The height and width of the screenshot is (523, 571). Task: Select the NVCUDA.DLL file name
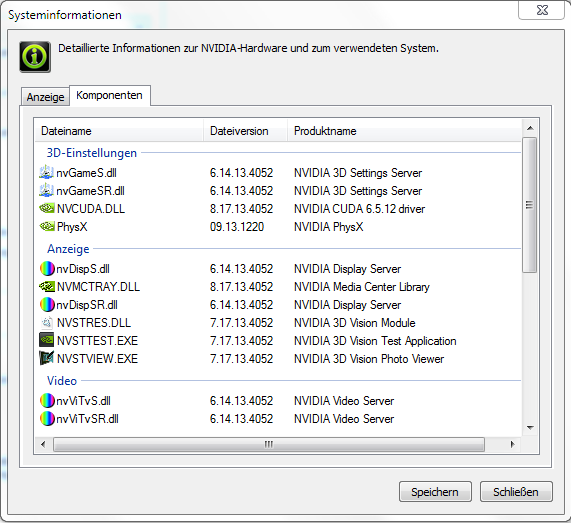click(x=91, y=209)
